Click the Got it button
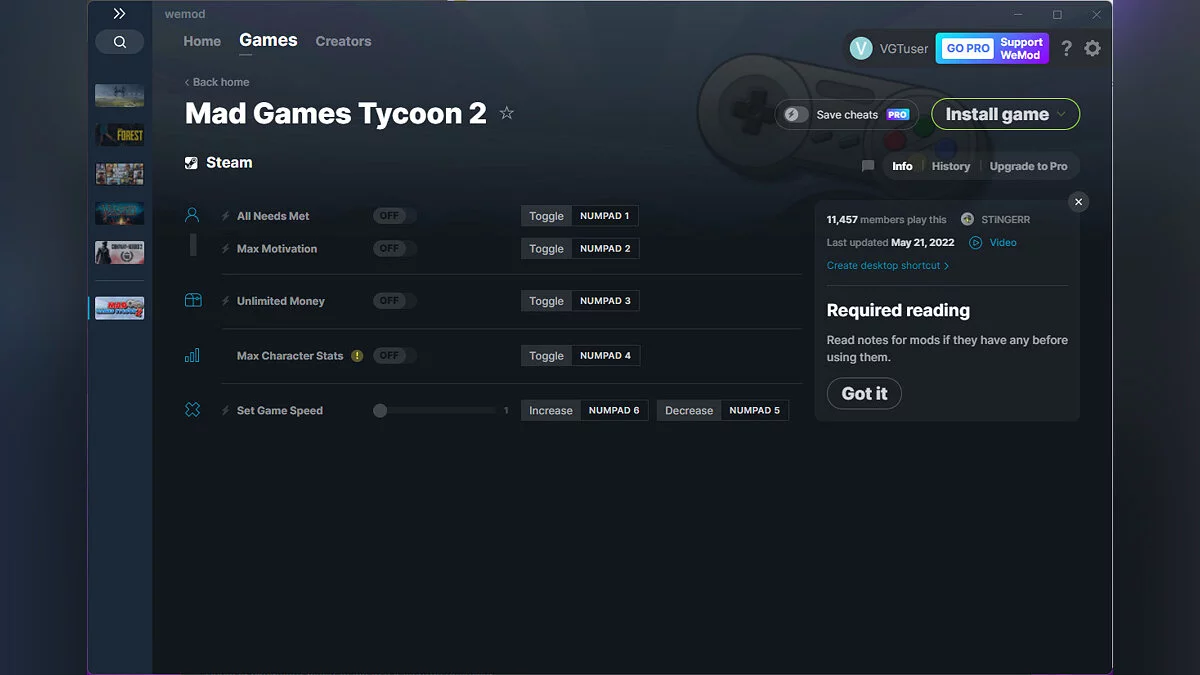The height and width of the screenshot is (675, 1200). click(x=863, y=393)
